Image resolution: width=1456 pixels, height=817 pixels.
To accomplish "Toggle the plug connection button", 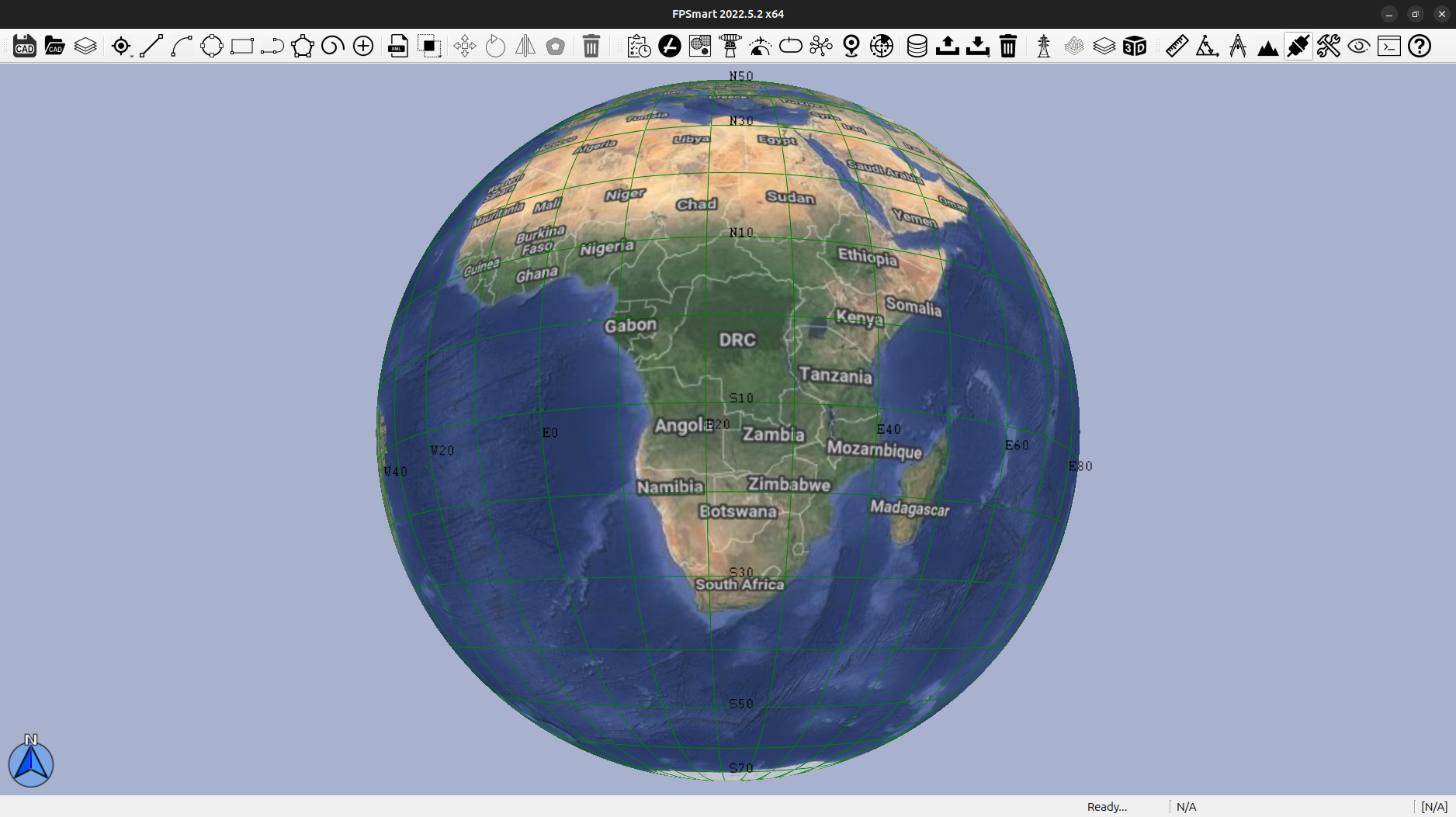I will [1298, 47].
